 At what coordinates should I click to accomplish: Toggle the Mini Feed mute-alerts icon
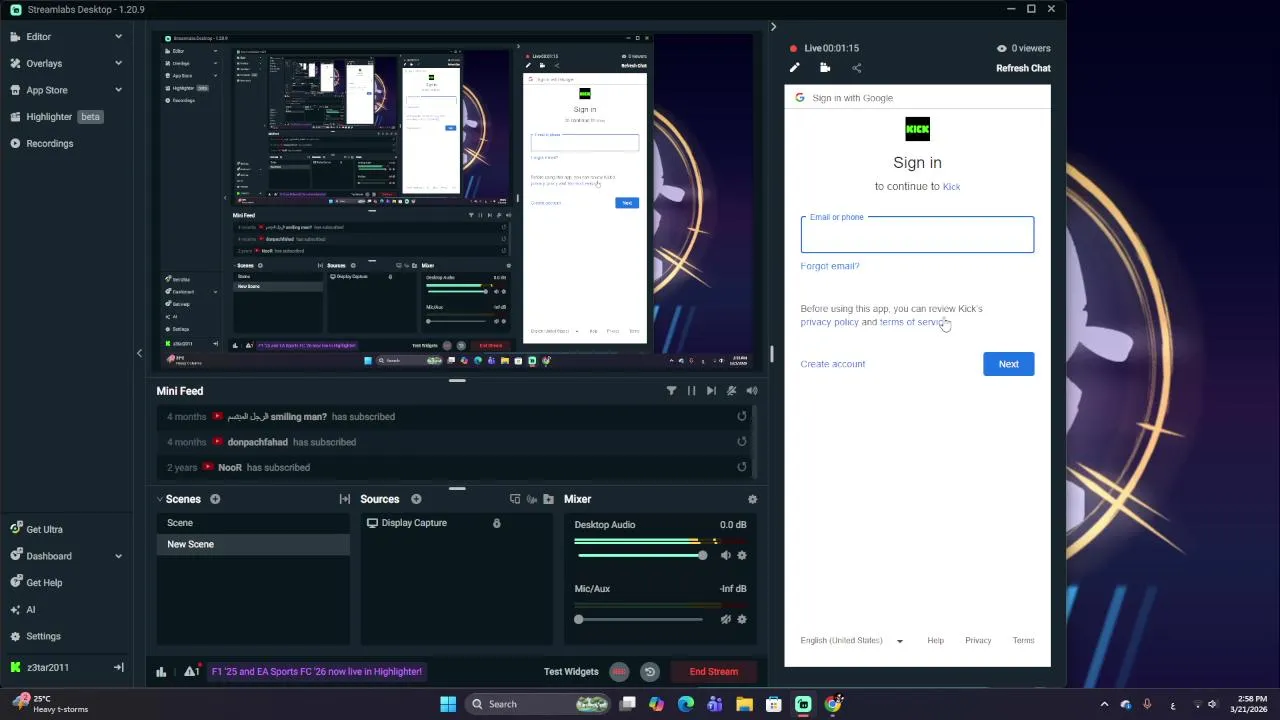click(732, 391)
